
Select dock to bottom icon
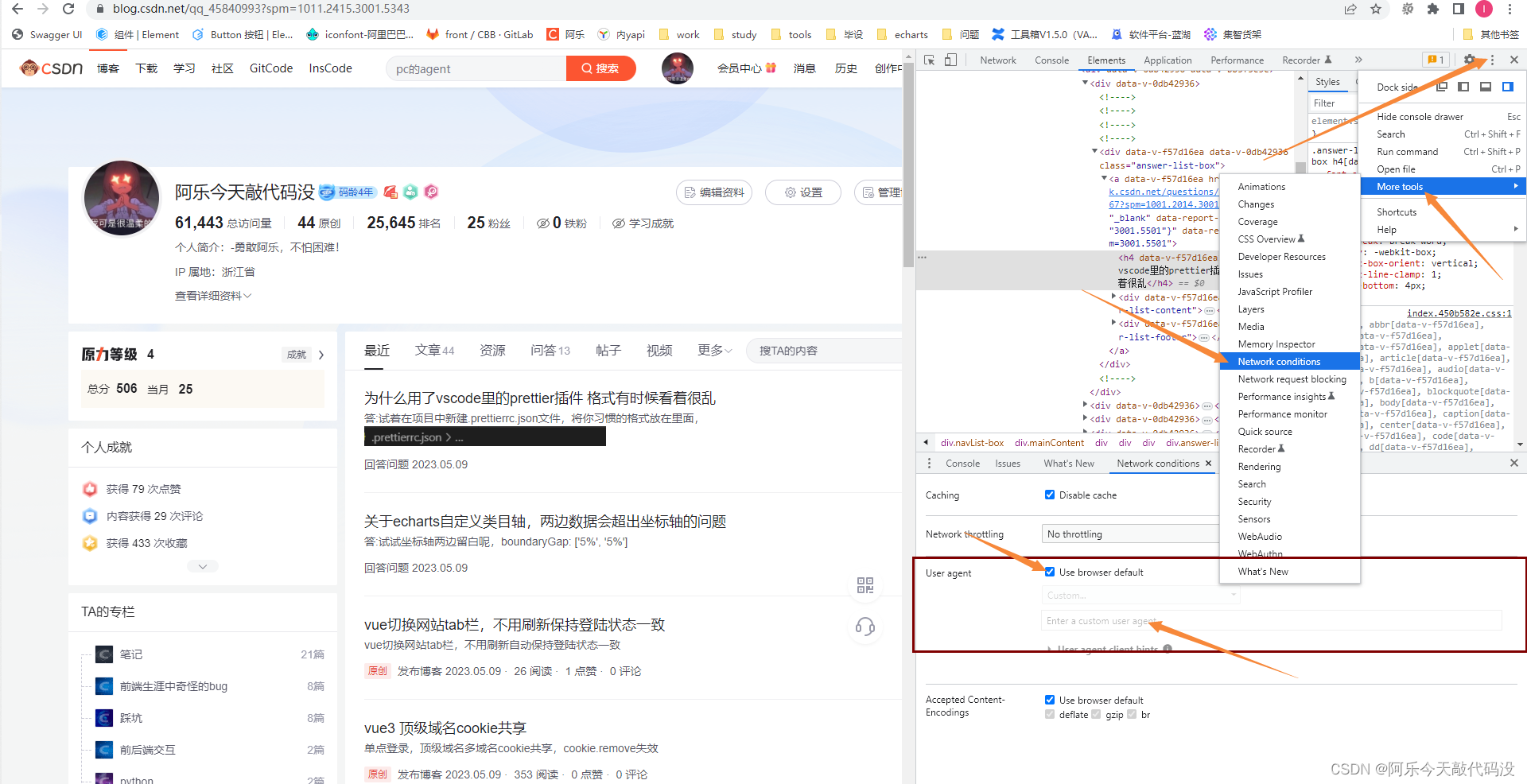point(1485,87)
